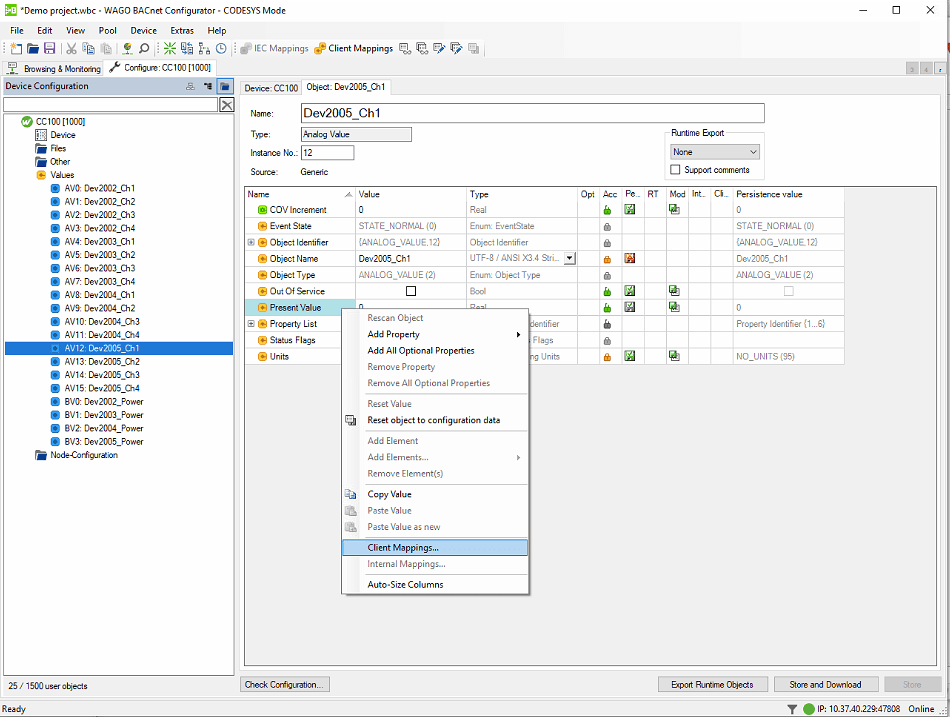This screenshot has height=717, width=950.
Task: Sort by the Name column header
Action: [x=300, y=194]
